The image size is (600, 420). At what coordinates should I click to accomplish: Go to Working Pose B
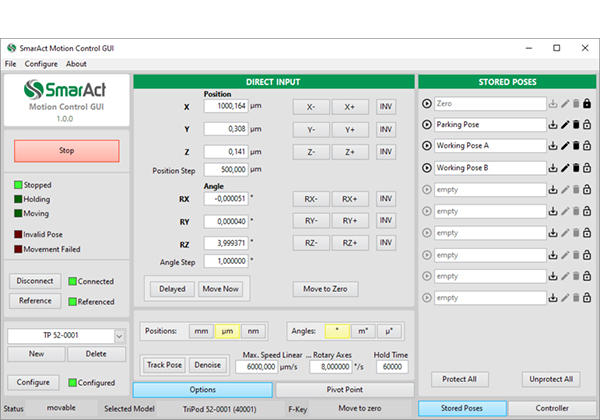tap(427, 168)
